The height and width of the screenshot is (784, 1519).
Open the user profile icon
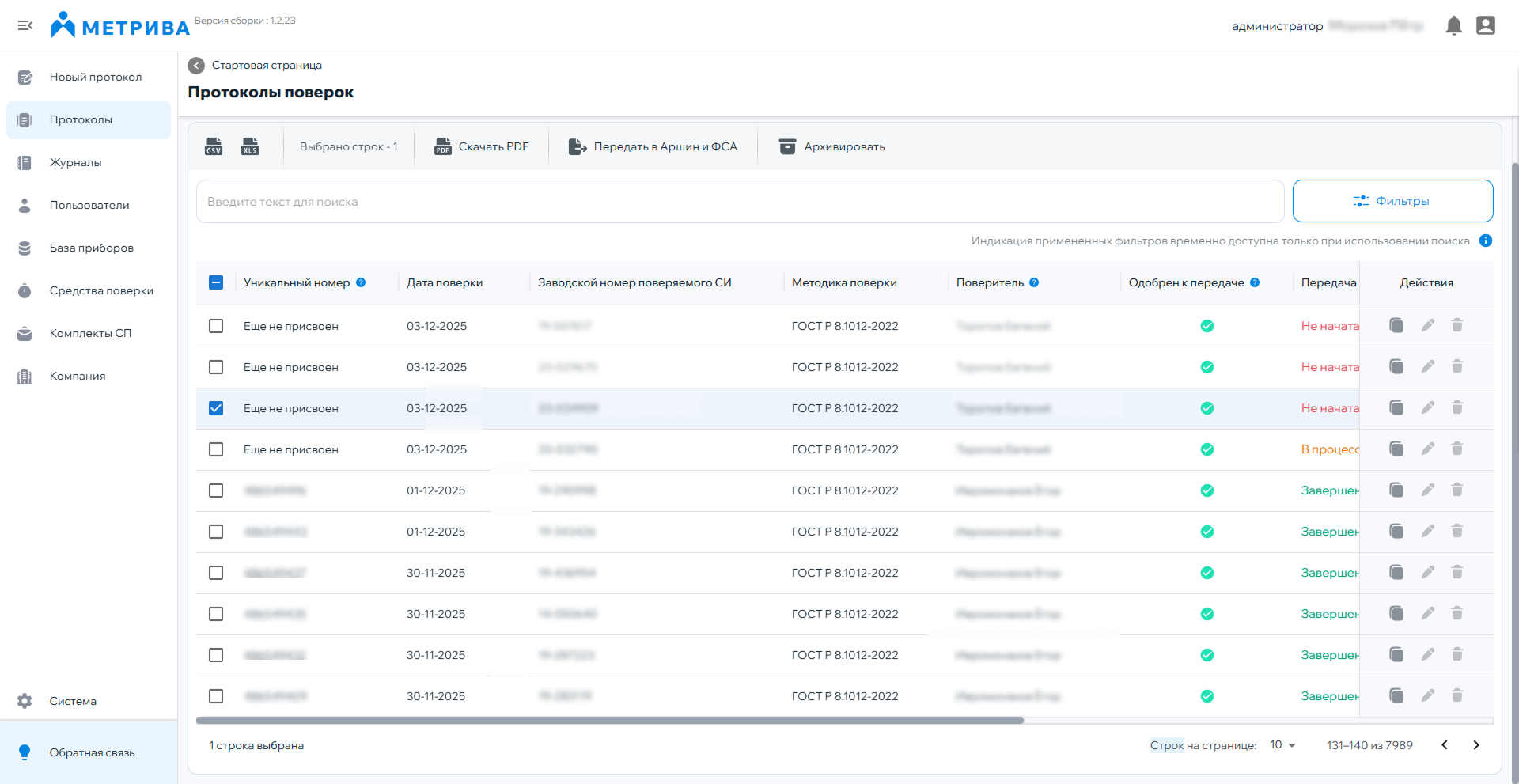click(1486, 26)
